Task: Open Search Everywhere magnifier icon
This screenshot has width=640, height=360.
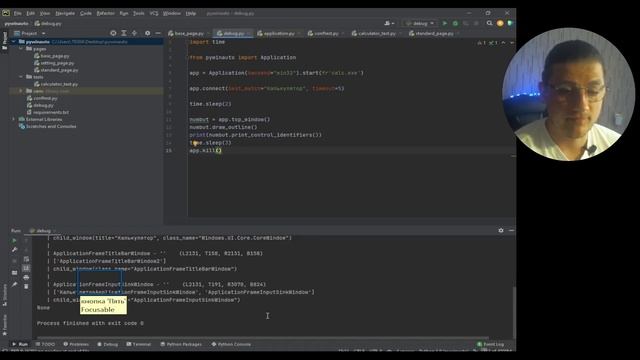Action: 489,24
